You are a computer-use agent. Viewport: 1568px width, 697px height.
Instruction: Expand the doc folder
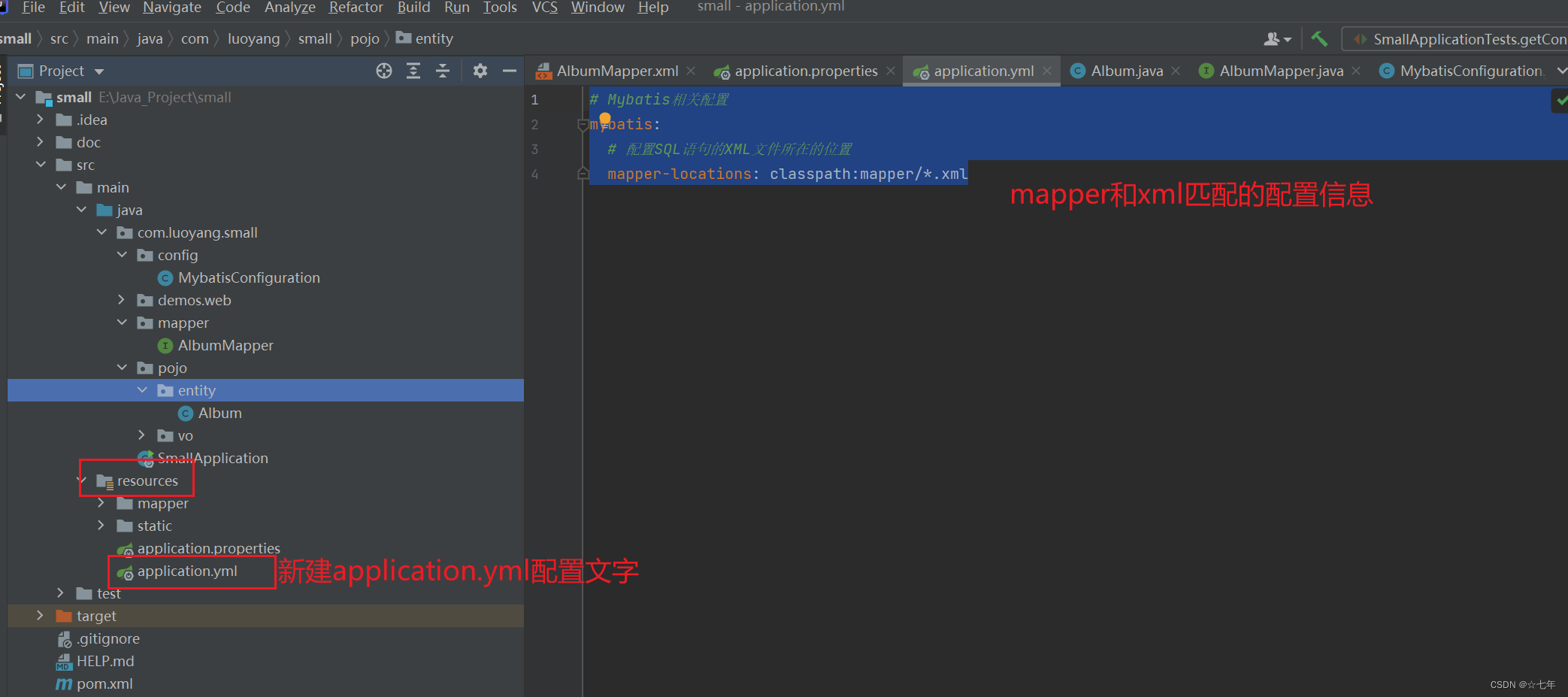coord(41,142)
